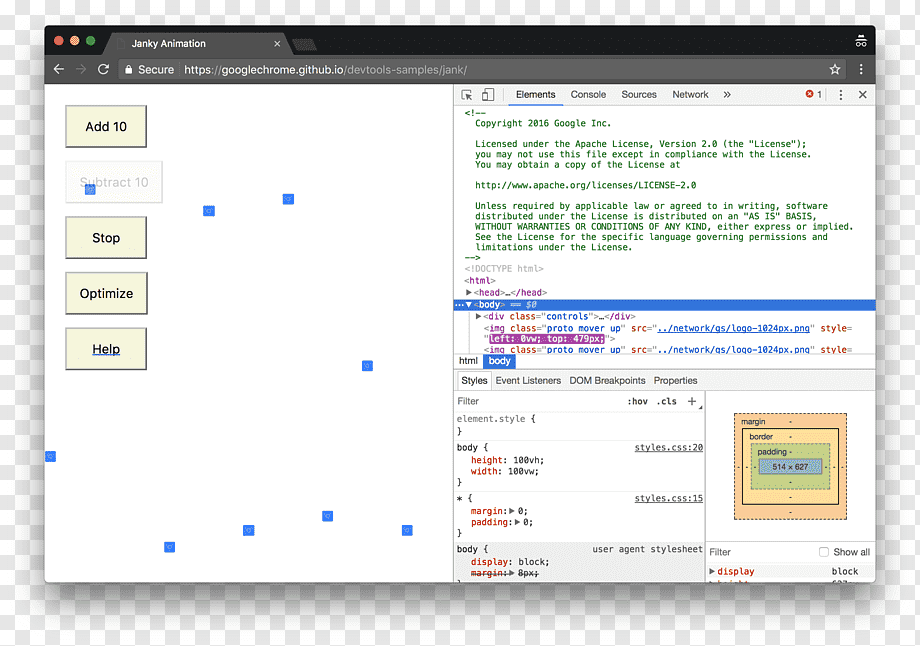Click the width: 100vw declaration
The image size is (920, 646).
click(x=504, y=471)
